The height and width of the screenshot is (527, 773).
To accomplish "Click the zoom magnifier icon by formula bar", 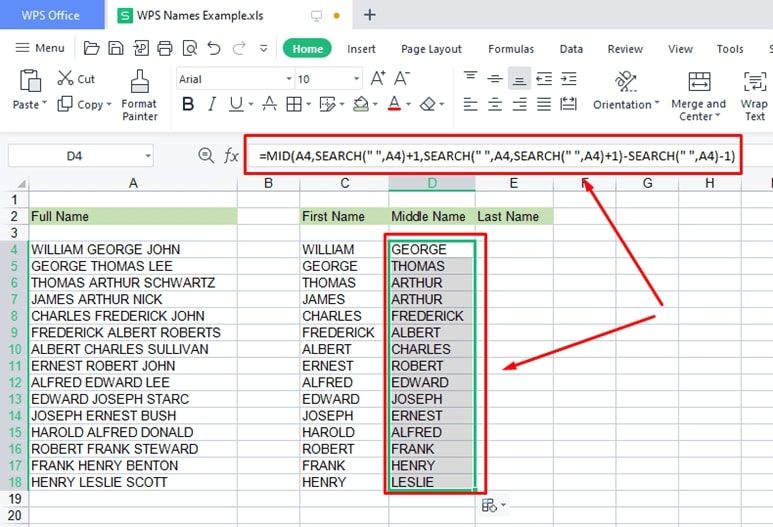I will click(206, 156).
